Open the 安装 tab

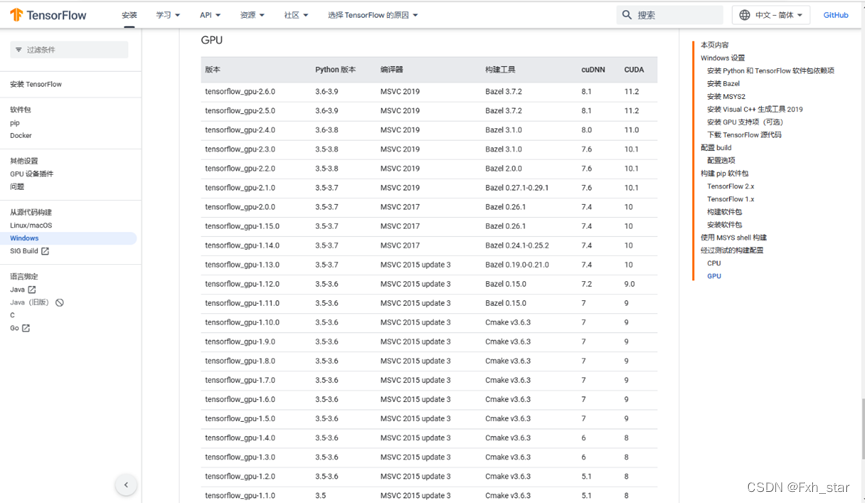(129, 15)
